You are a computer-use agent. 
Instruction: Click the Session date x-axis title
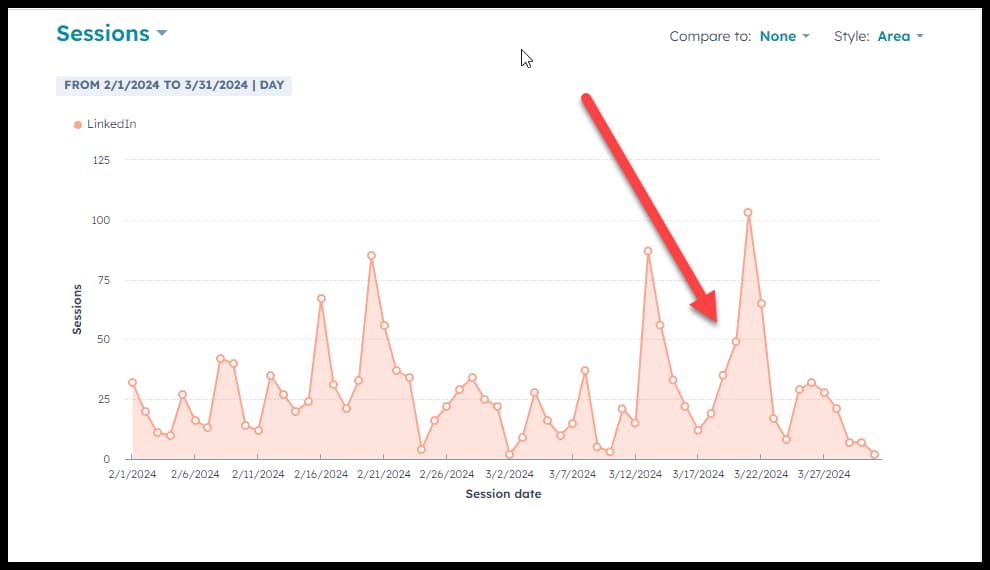pyautogui.click(x=503, y=494)
